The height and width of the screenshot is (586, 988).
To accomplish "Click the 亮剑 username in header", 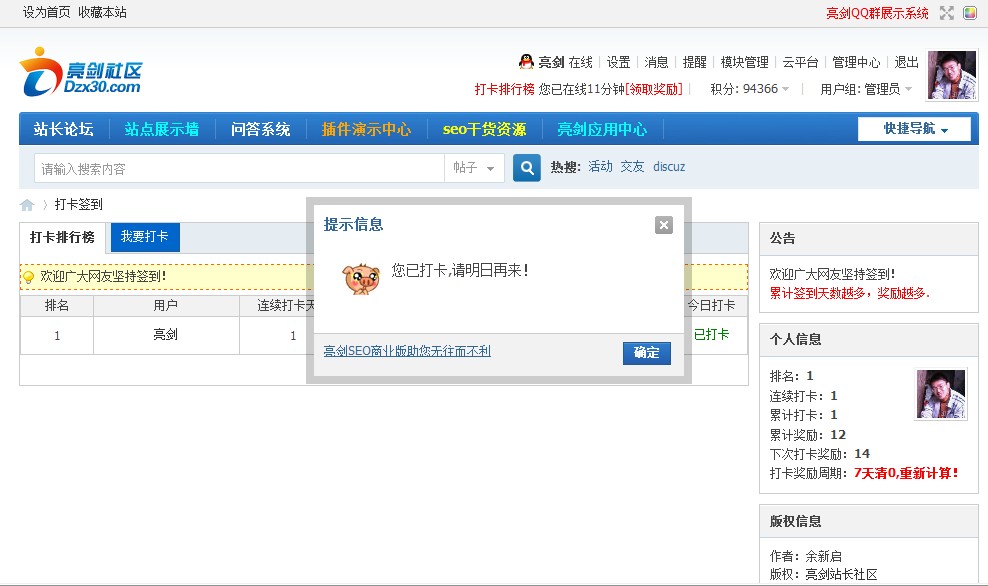I will (x=551, y=62).
